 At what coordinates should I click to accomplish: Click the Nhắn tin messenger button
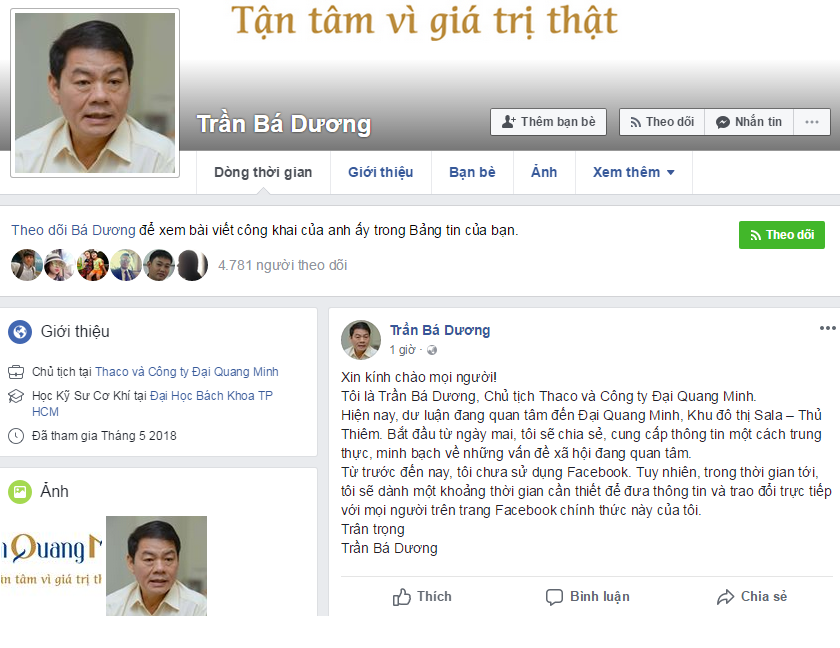[749, 122]
